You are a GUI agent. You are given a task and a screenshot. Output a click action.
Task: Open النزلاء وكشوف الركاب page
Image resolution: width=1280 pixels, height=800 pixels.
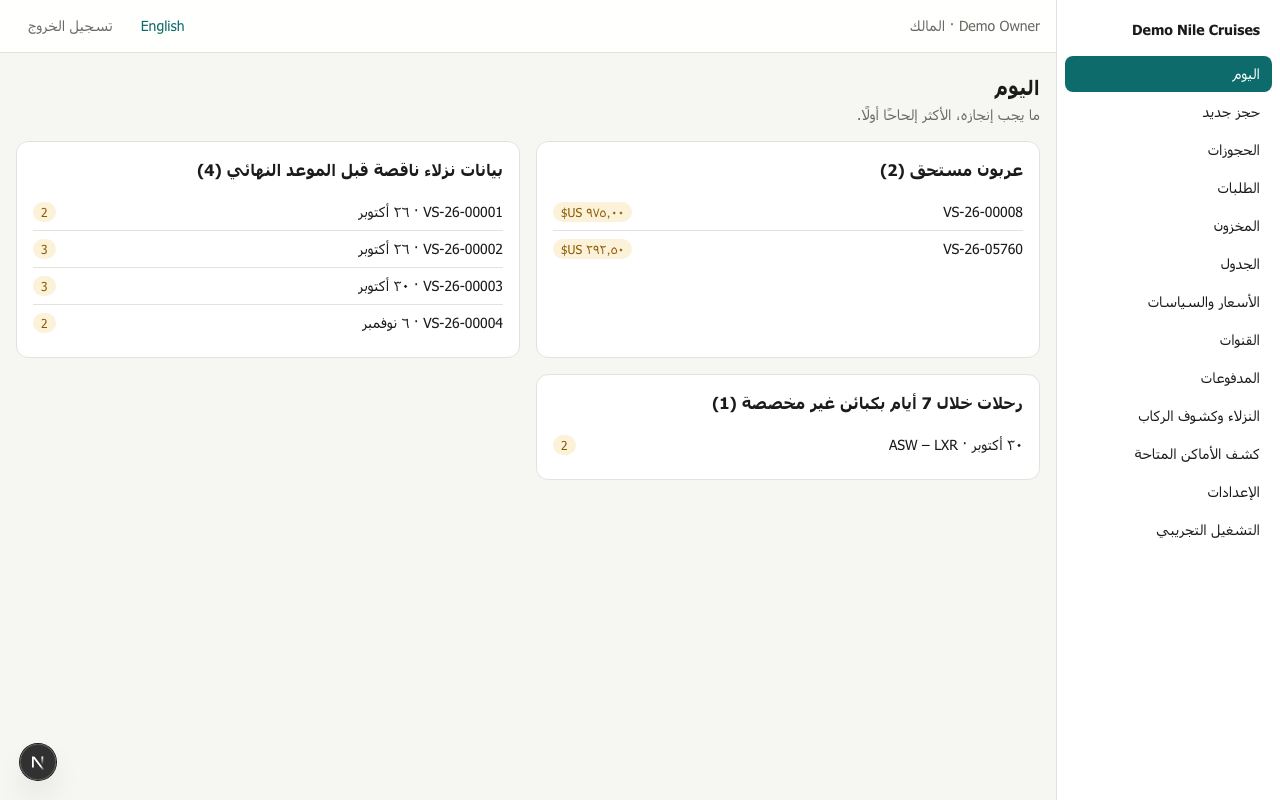[1168, 416]
